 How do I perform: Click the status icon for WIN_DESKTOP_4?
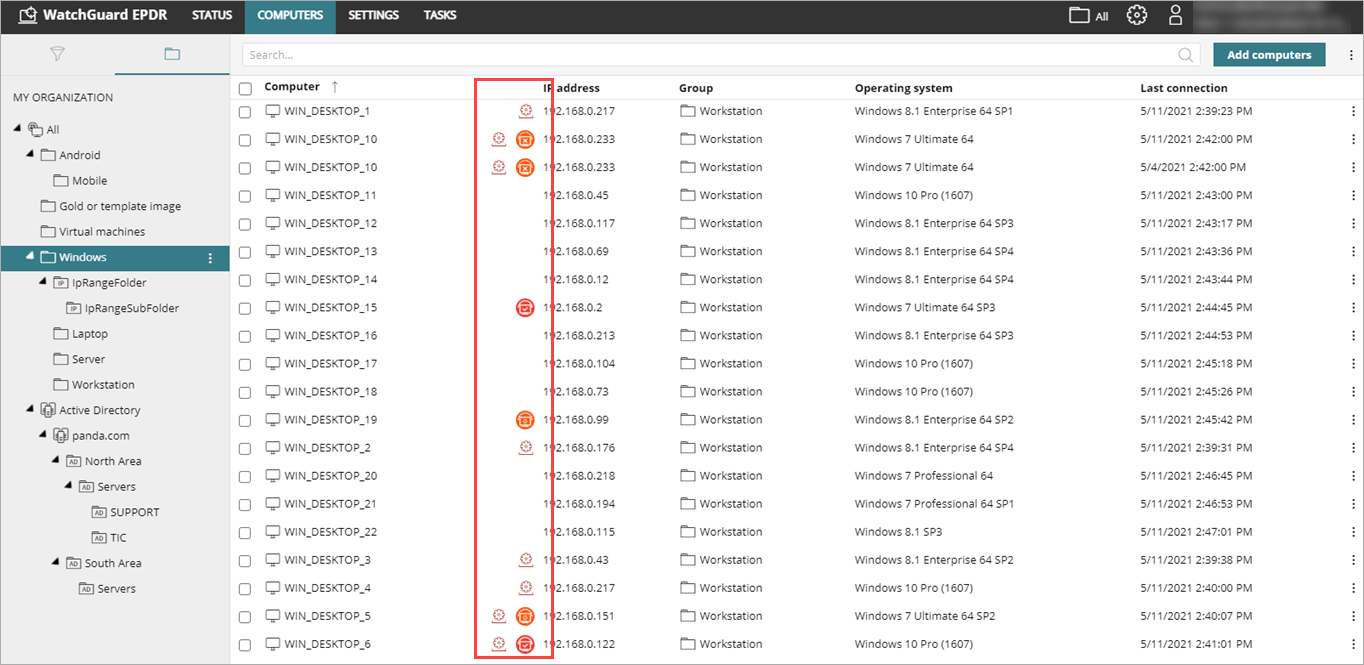click(x=525, y=587)
